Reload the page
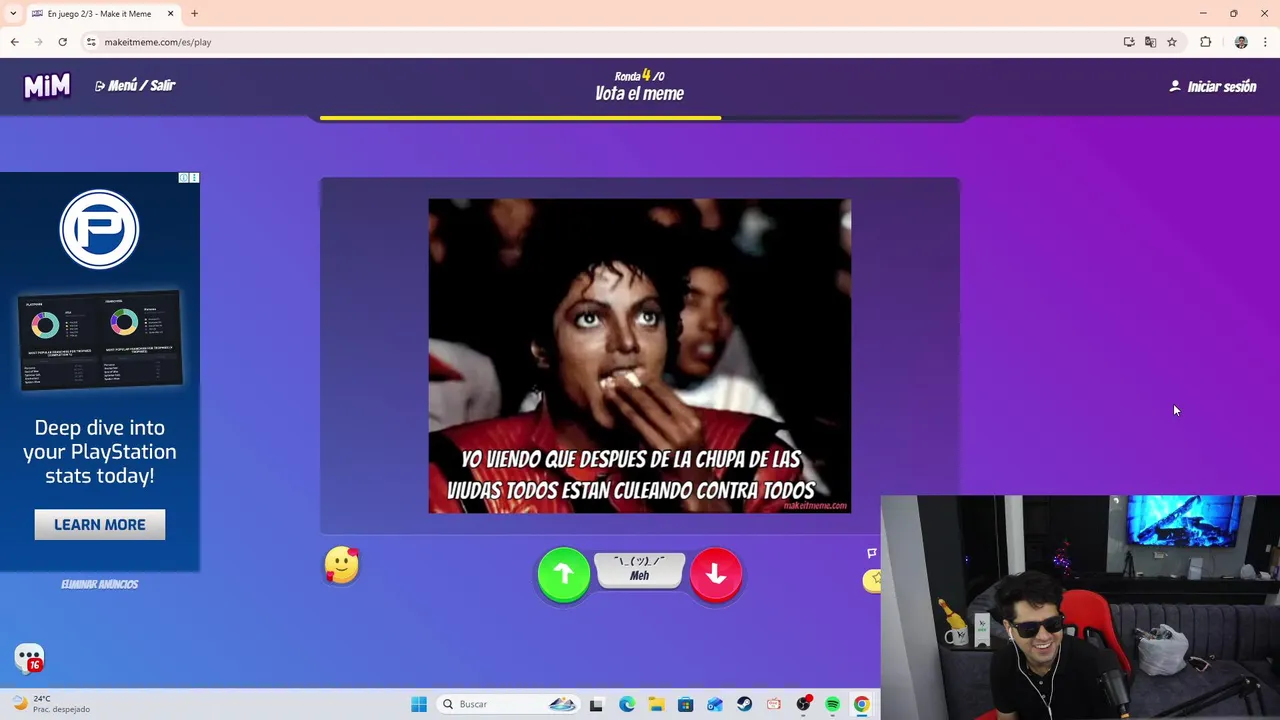This screenshot has height=720, width=1280. (63, 42)
